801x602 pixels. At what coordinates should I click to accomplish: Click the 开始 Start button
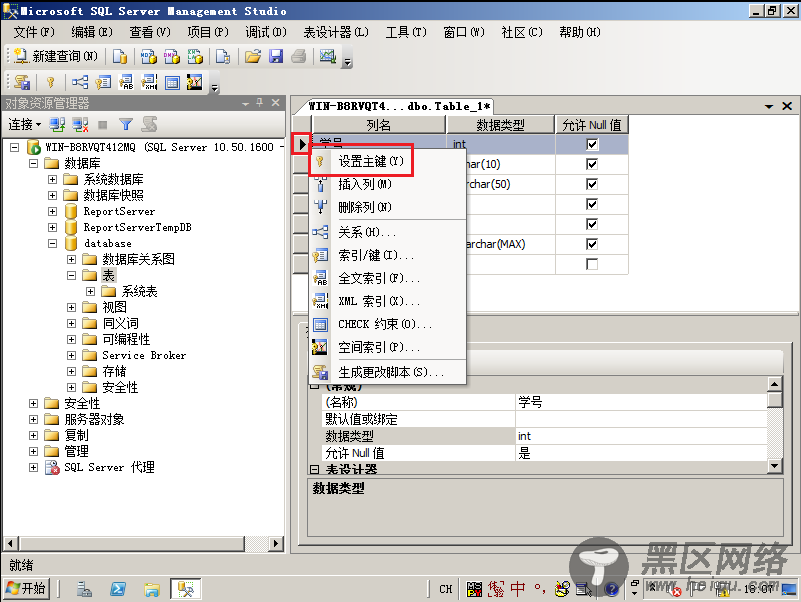point(26,589)
